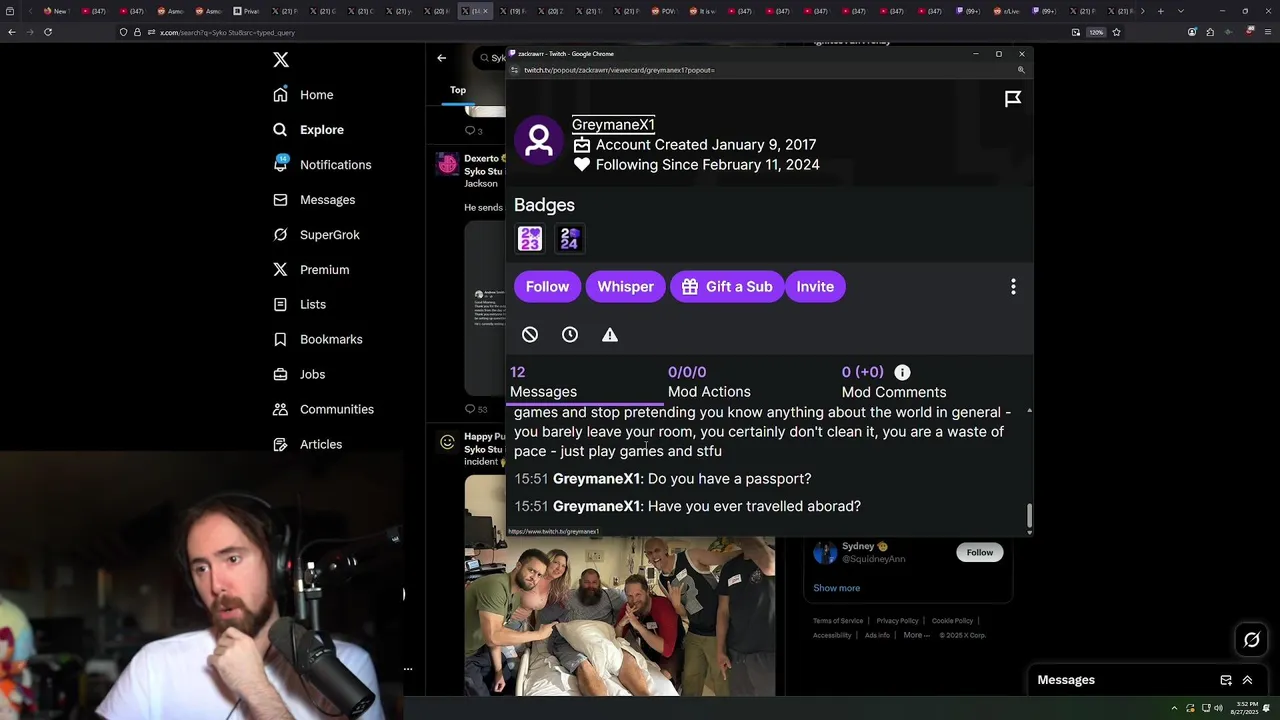
Task: Click browser bookmark star icon
Action: coord(1116,32)
